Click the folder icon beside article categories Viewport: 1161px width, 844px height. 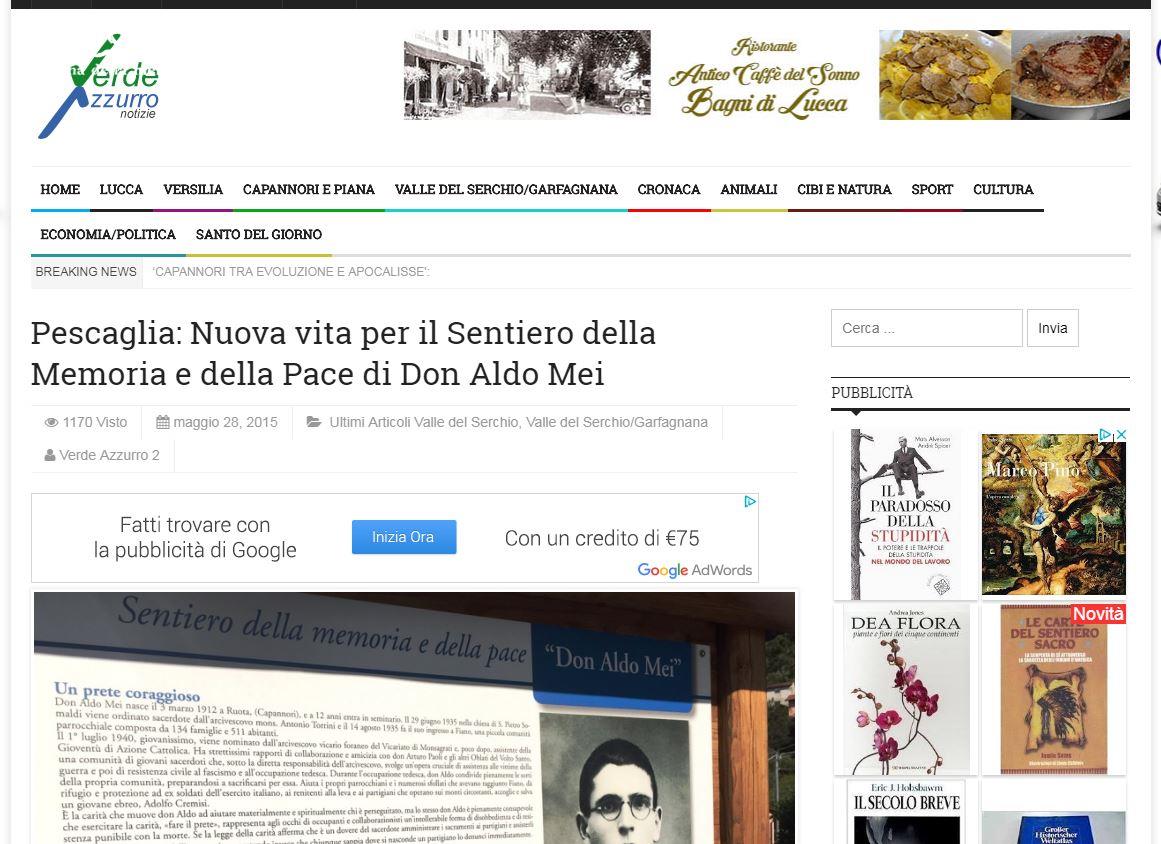pos(314,422)
